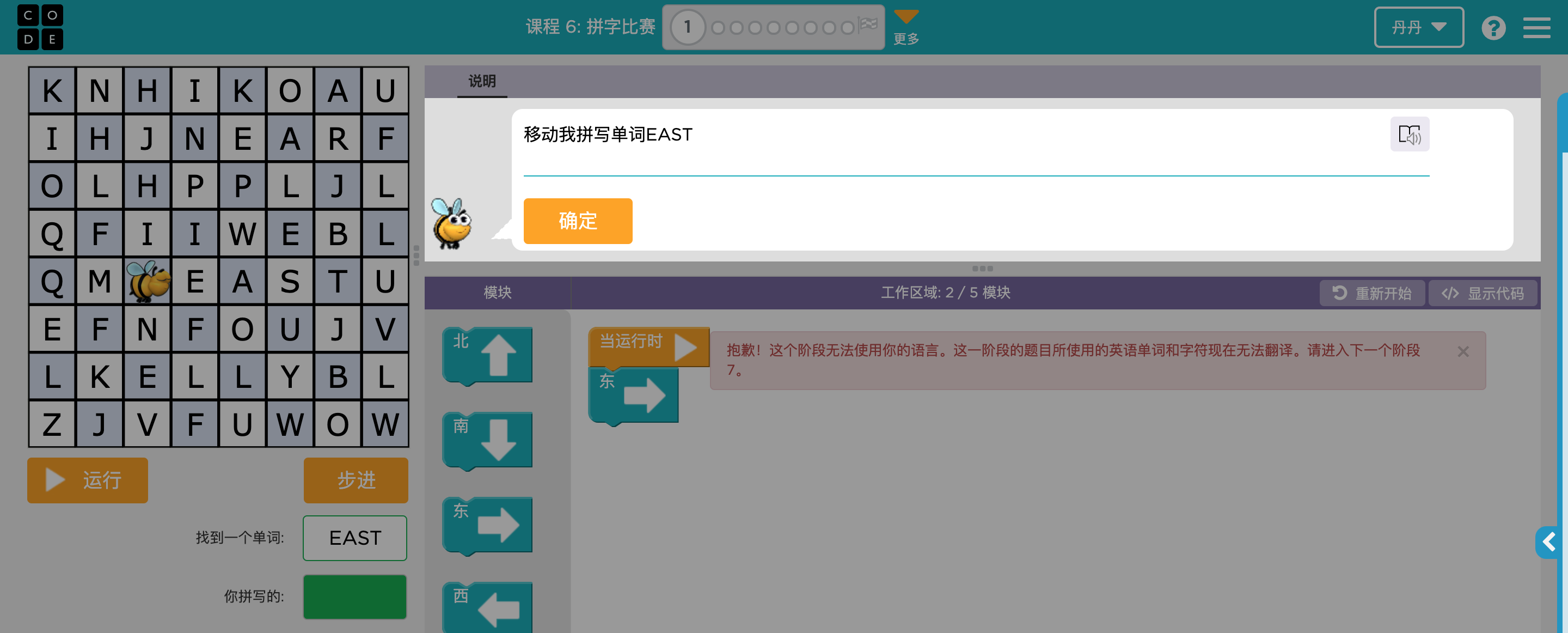Screen dimensions: 1568x633
Task: Click the 模块 toolbox header
Action: [x=497, y=293]
